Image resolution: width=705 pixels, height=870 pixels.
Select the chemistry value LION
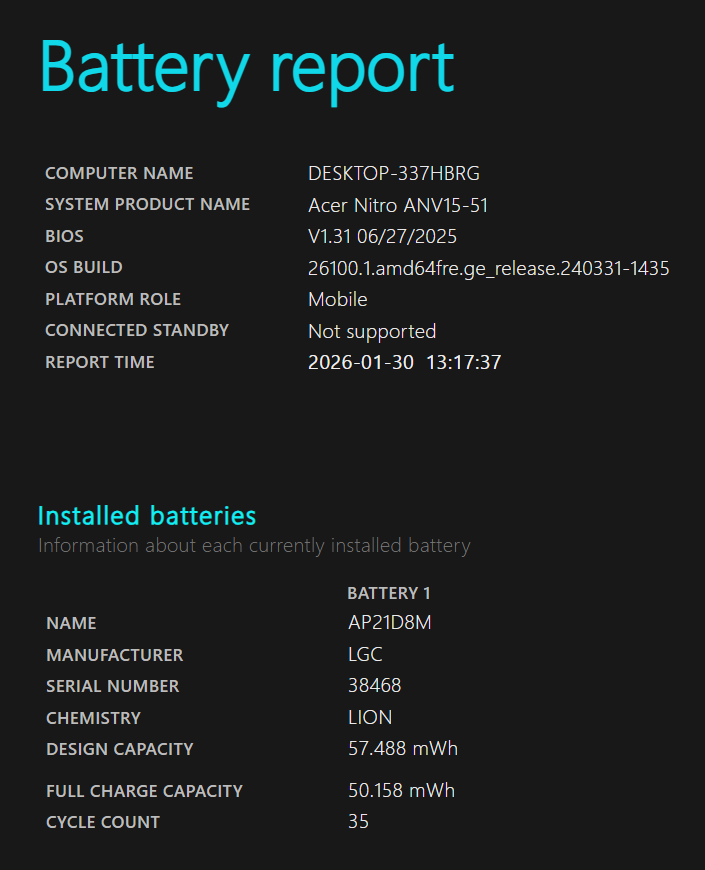369,718
